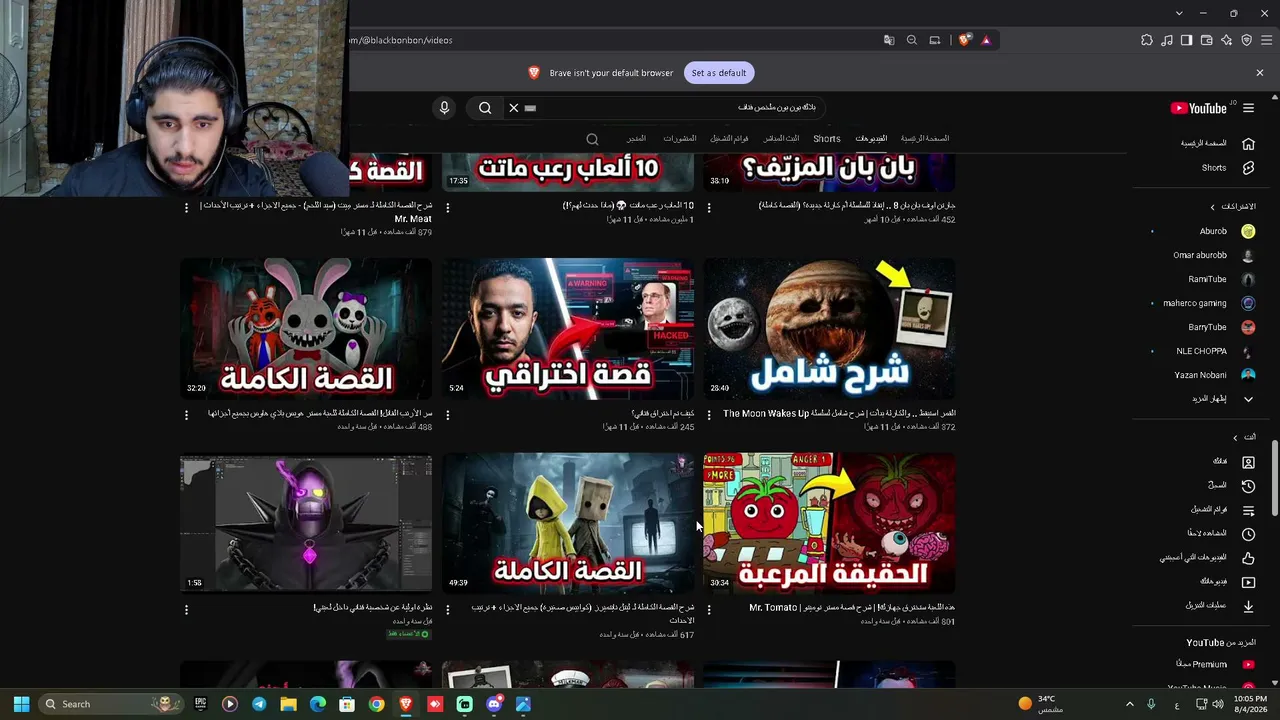Screen dimensions: 1280x720
Task: Open YouTube Premium in the sidebar
Action: pyautogui.click(x=1216, y=664)
